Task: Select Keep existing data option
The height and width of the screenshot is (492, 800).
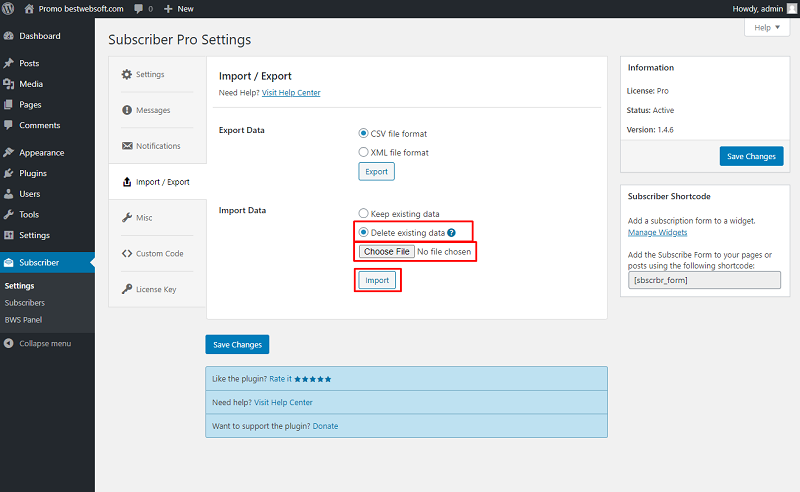Action: coord(363,213)
